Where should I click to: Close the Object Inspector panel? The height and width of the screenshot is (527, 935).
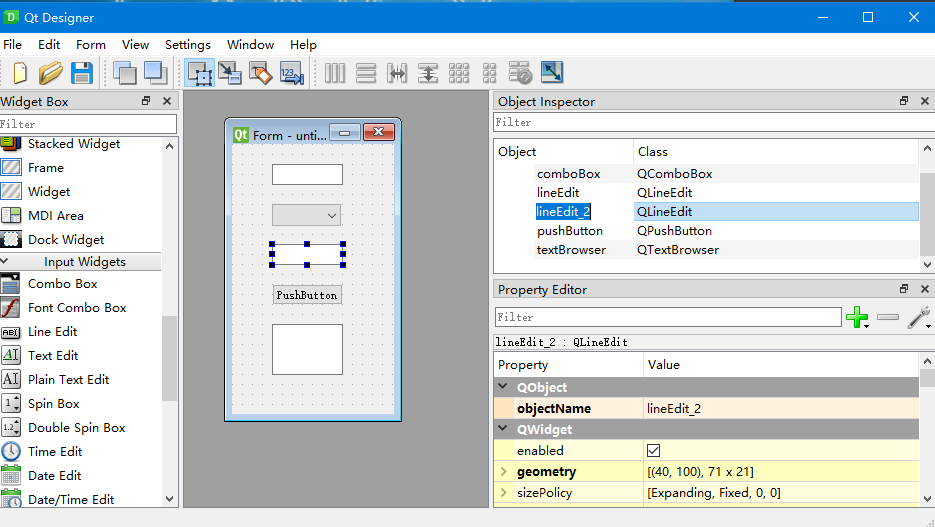[925, 101]
